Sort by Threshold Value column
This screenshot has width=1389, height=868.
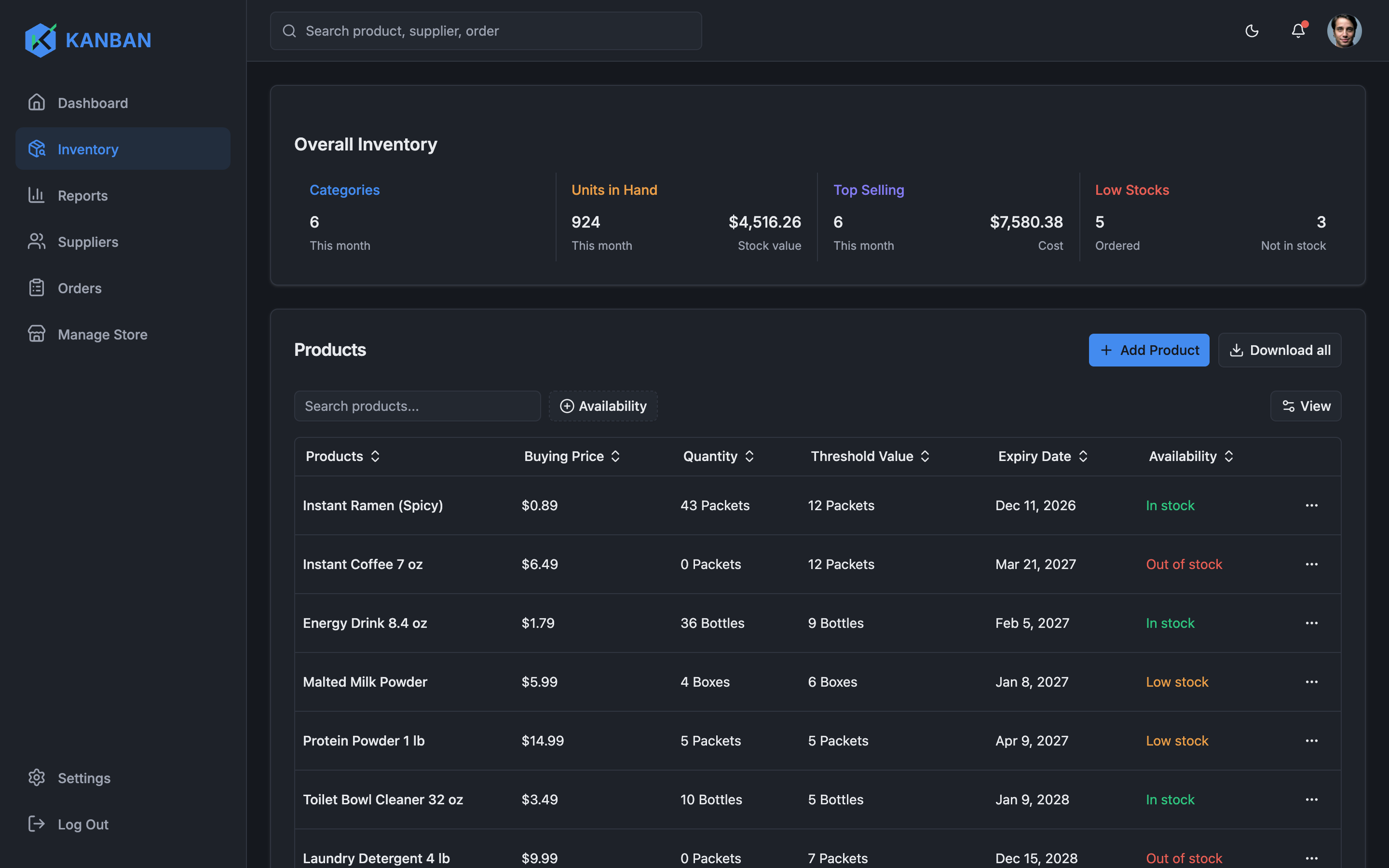[x=870, y=456]
